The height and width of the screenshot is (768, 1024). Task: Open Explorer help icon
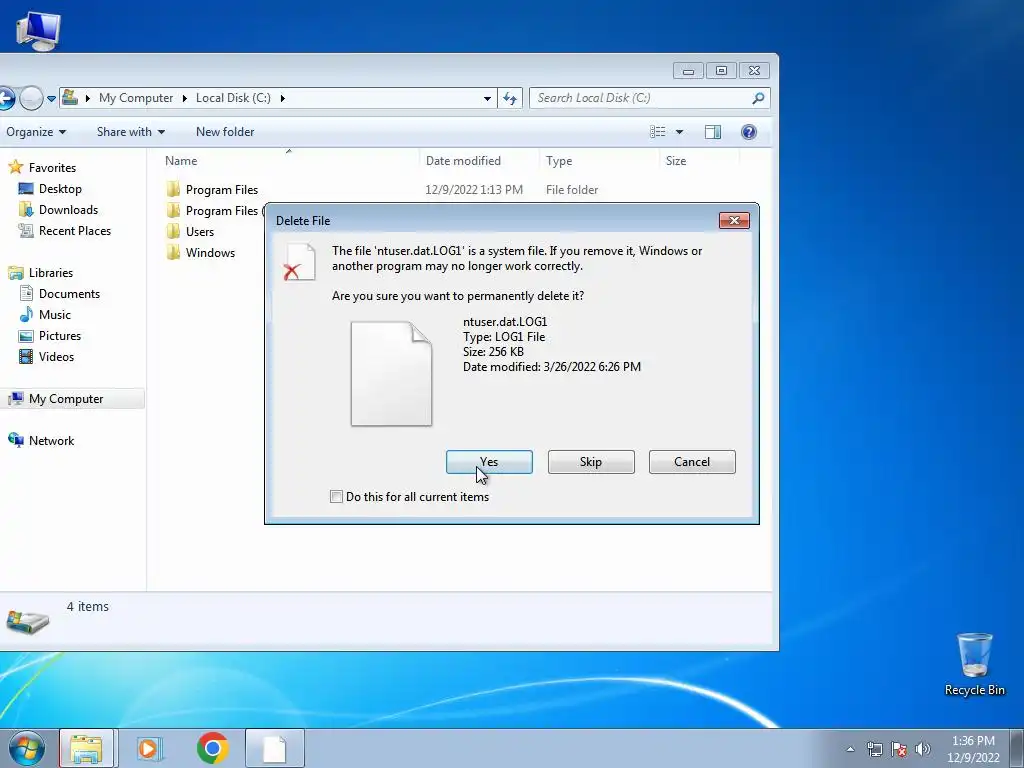click(x=749, y=132)
